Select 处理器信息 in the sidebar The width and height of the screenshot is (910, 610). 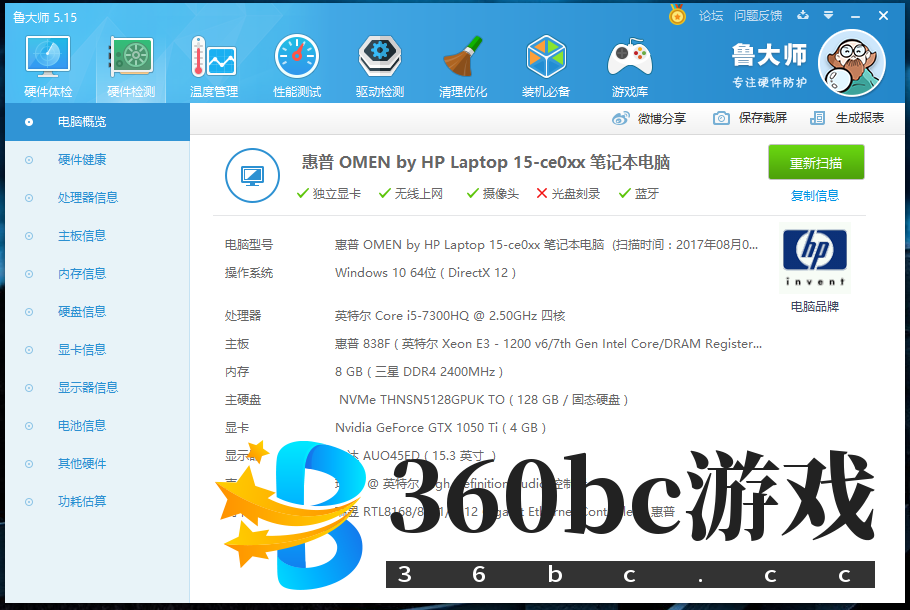click(88, 198)
